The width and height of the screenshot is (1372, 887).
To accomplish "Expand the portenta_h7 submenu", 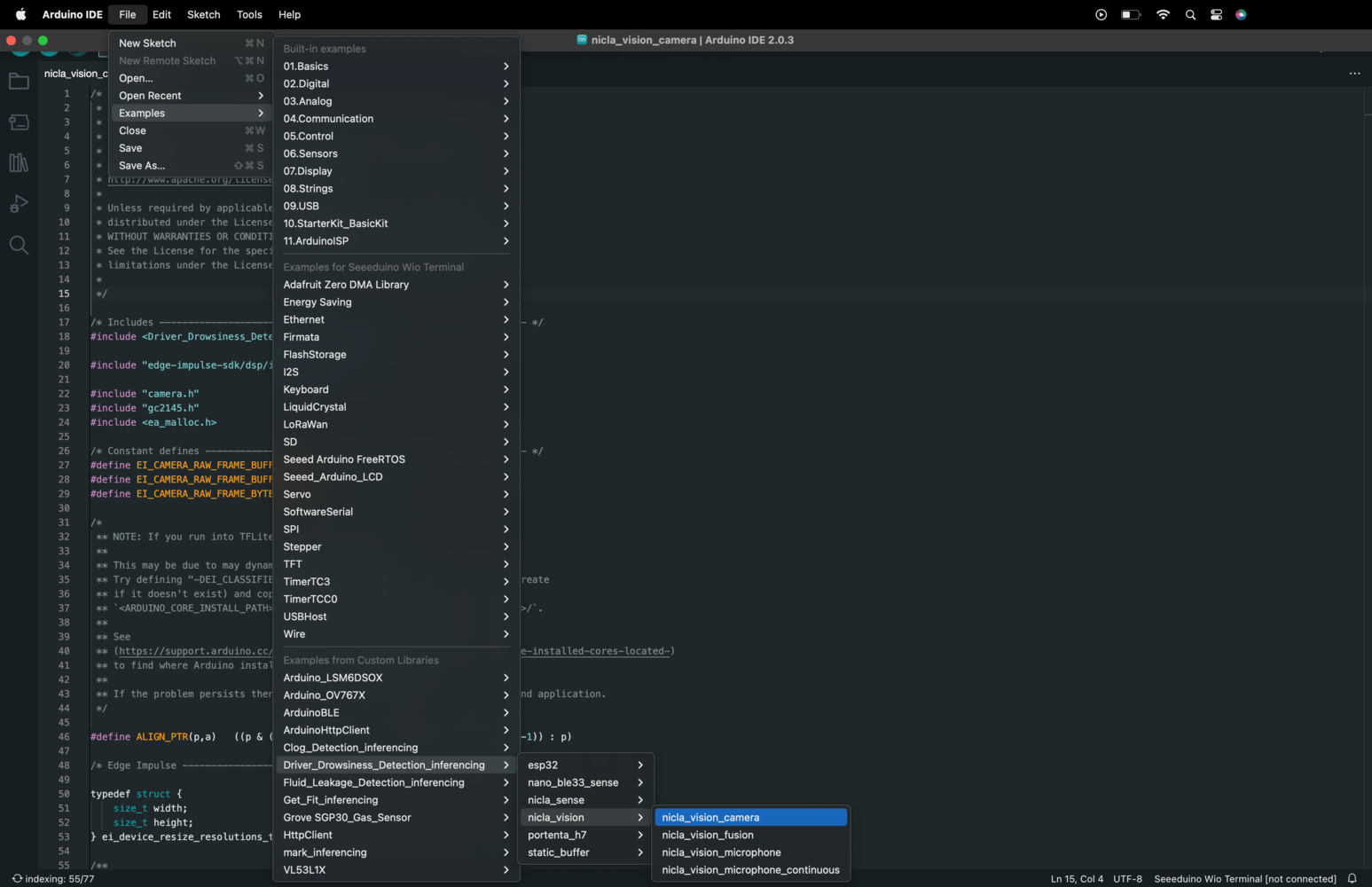I will point(584,835).
